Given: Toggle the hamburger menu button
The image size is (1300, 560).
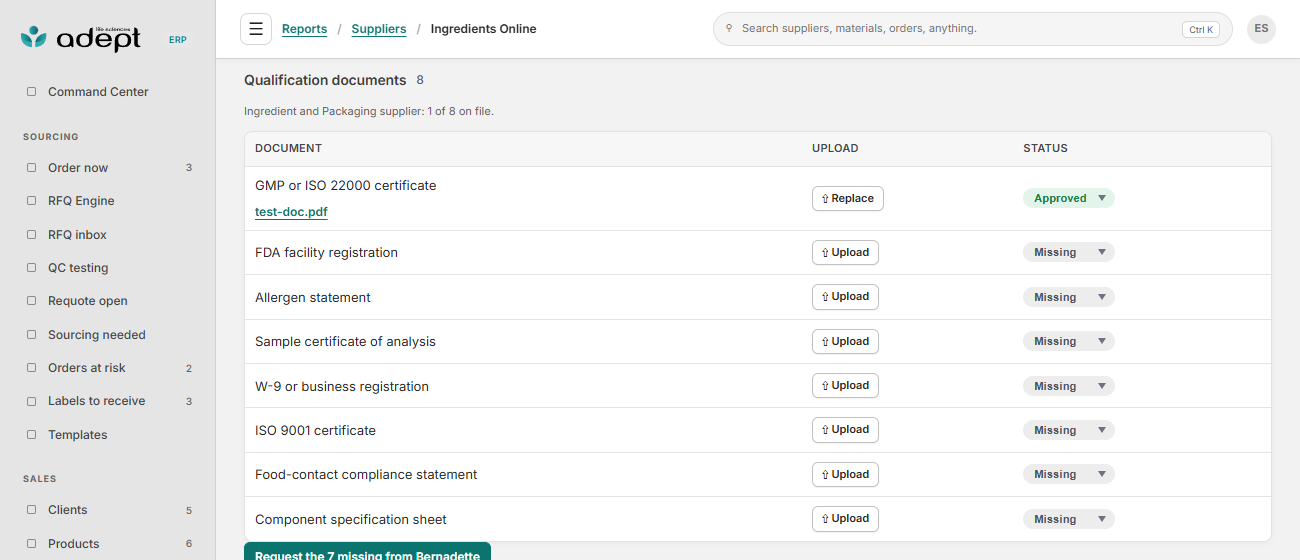Looking at the screenshot, I should pyautogui.click(x=256, y=29).
